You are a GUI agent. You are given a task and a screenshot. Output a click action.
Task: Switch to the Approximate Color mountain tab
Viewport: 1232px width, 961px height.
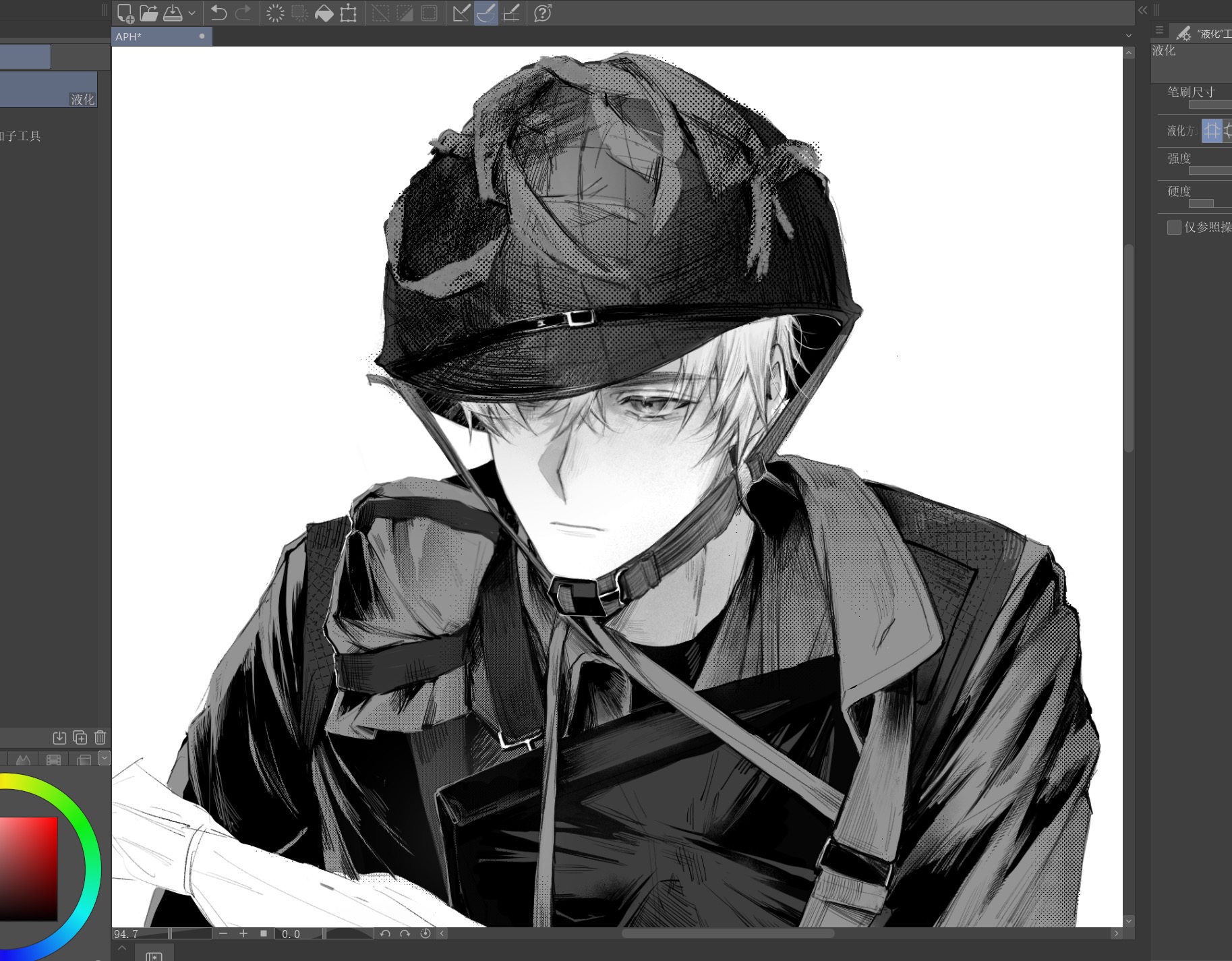pos(24,759)
